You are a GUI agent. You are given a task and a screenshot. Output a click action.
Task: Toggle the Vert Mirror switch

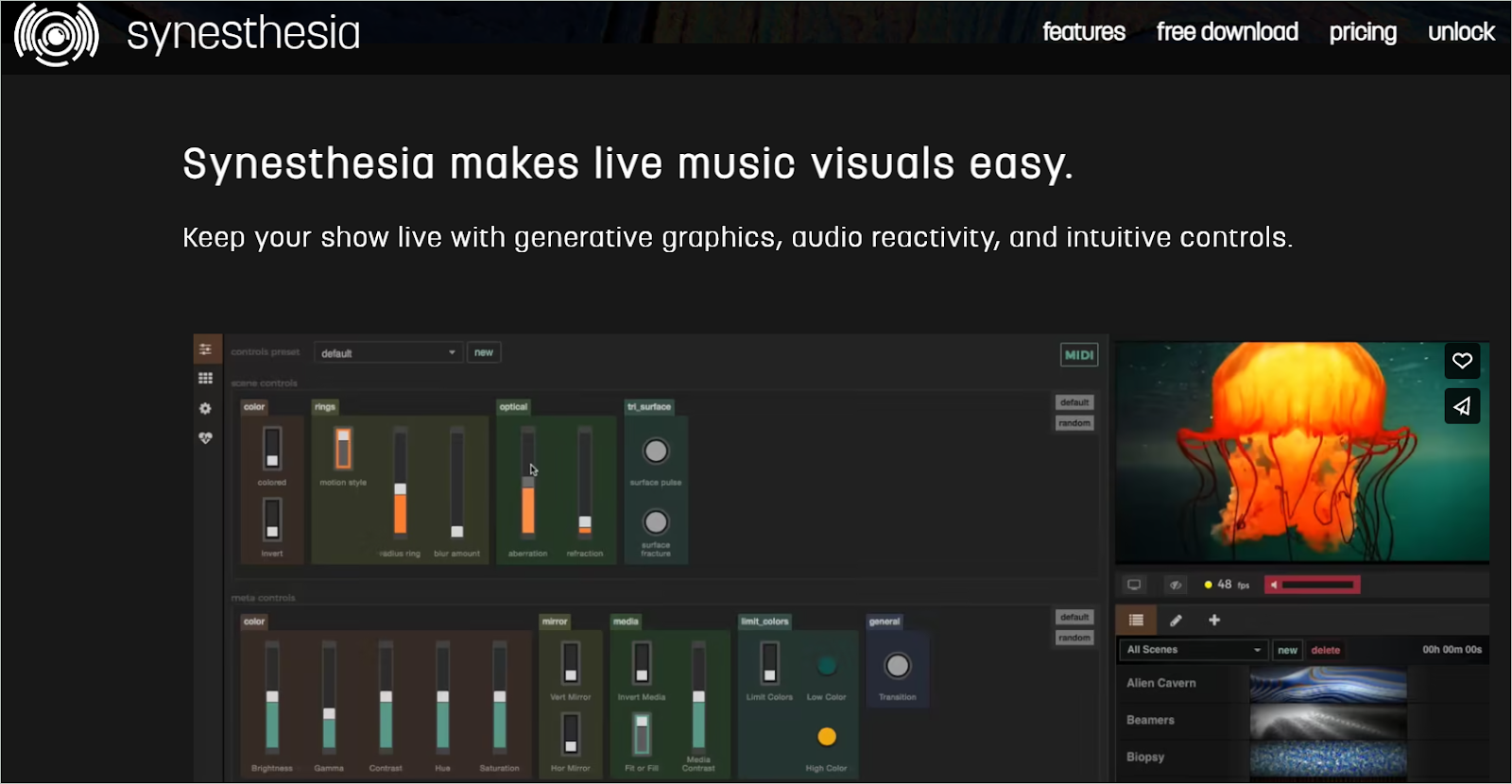click(x=571, y=662)
